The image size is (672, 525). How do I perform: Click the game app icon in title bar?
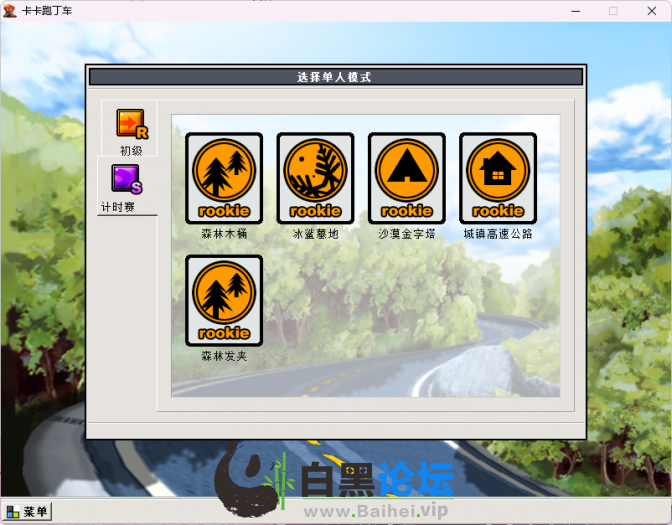pos(9,11)
